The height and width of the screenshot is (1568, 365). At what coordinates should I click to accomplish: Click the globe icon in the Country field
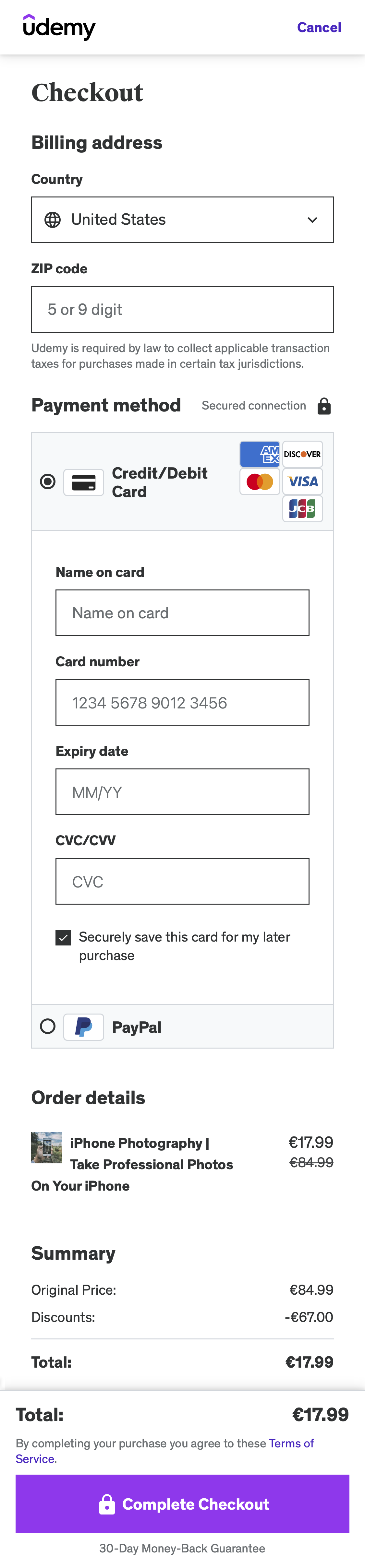pos(53,220)
